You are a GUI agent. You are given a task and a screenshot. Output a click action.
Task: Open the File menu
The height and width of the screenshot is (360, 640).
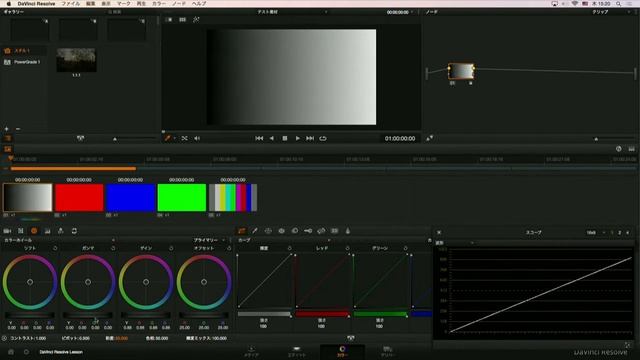click(71, 4)
